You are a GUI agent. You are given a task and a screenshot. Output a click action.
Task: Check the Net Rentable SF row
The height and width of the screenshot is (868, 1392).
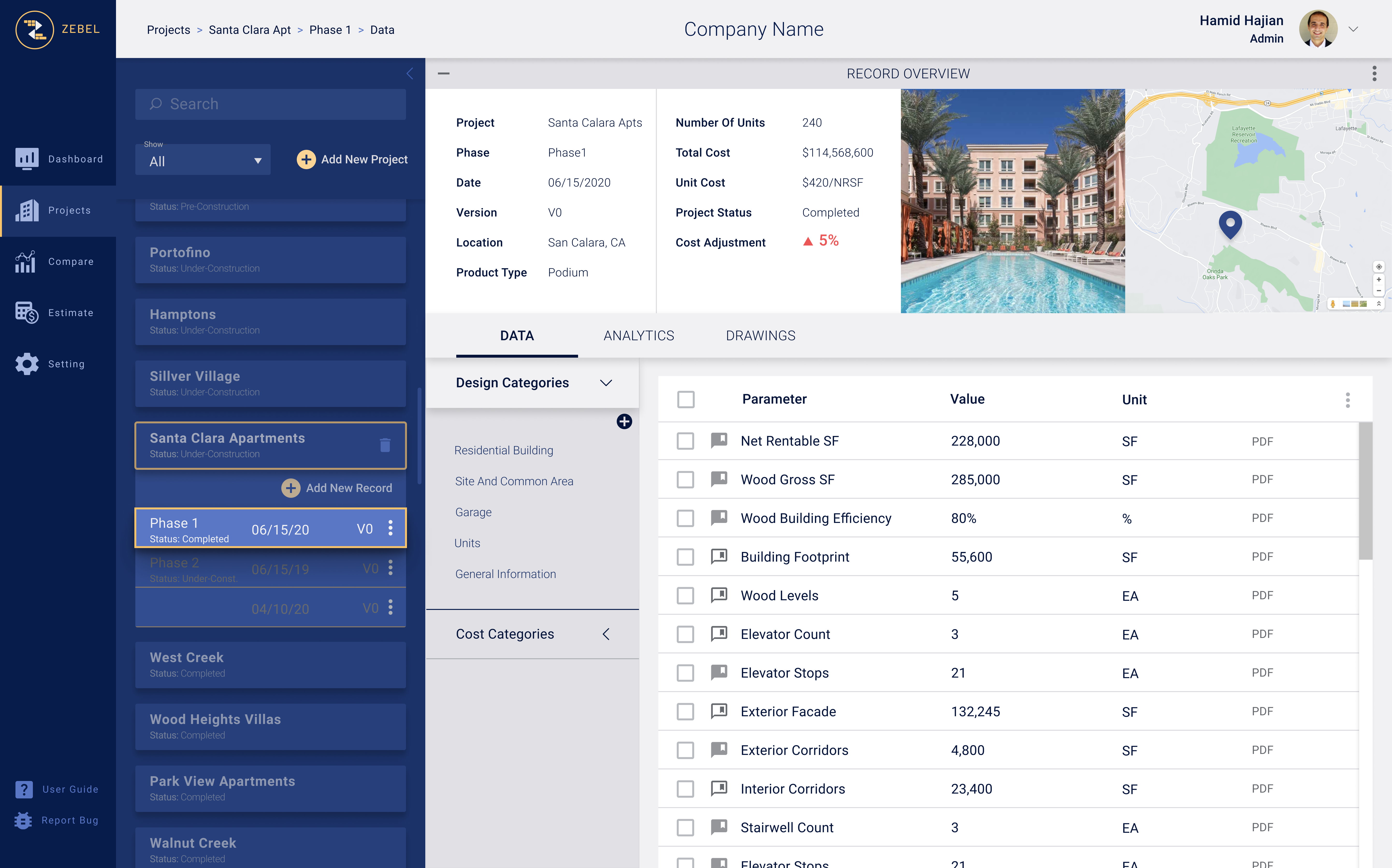685,441
